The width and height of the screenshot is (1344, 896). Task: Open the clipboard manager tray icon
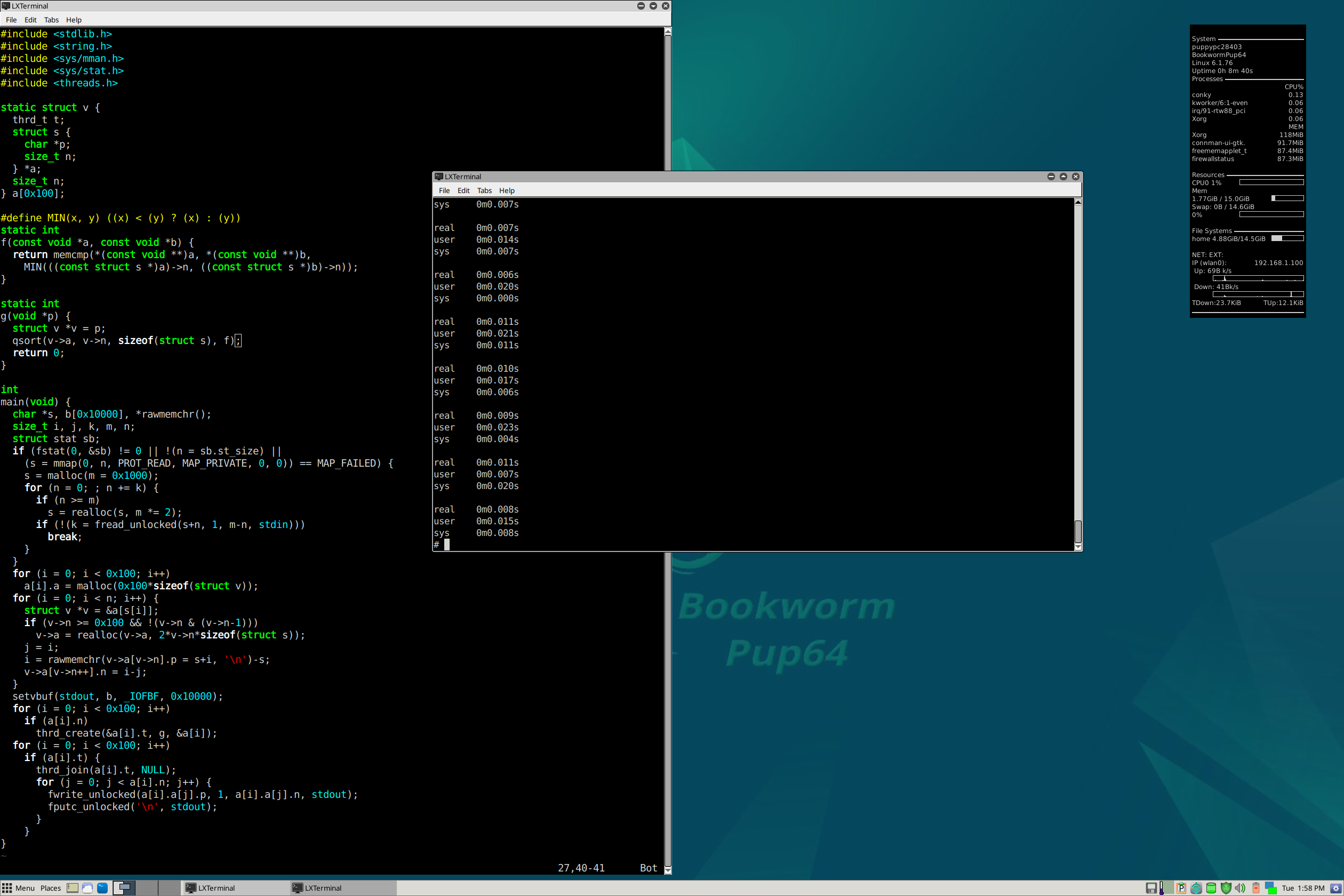tap(1181, 888)
